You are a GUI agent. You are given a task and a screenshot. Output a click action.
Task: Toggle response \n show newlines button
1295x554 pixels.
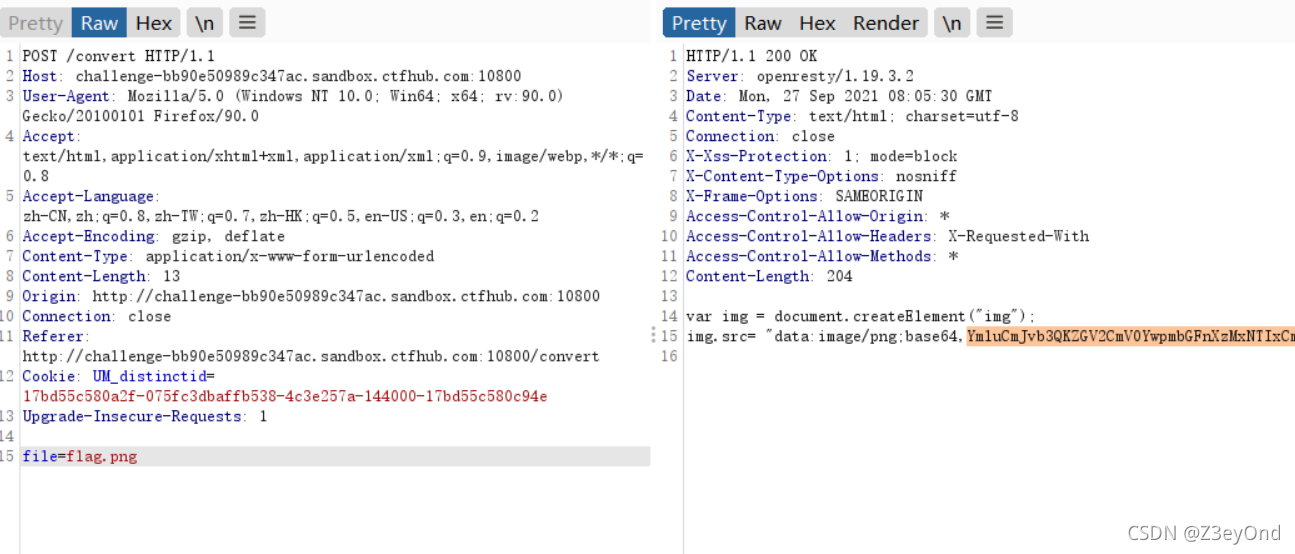pos(952,23)
